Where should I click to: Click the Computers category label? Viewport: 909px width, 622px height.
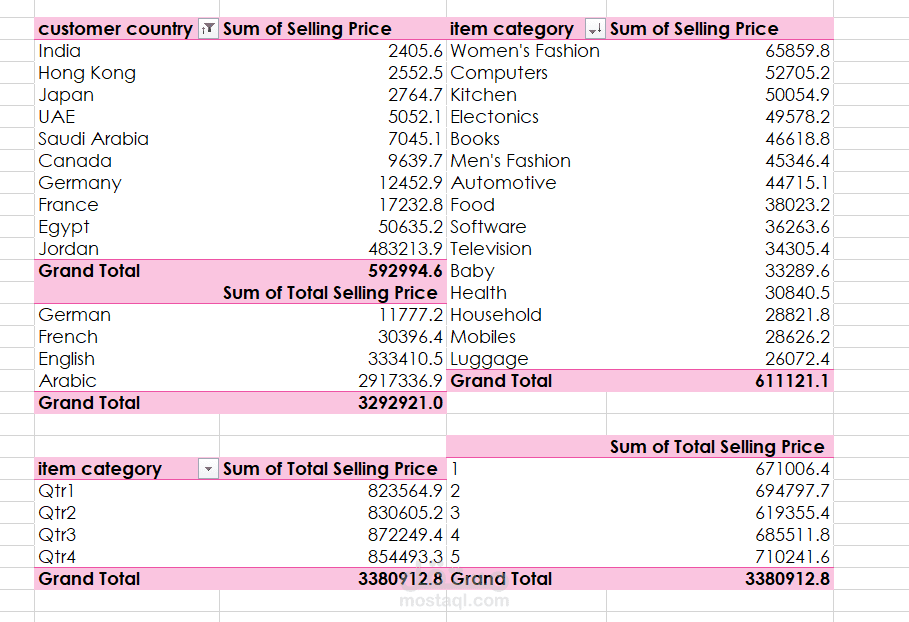[499, 73]
